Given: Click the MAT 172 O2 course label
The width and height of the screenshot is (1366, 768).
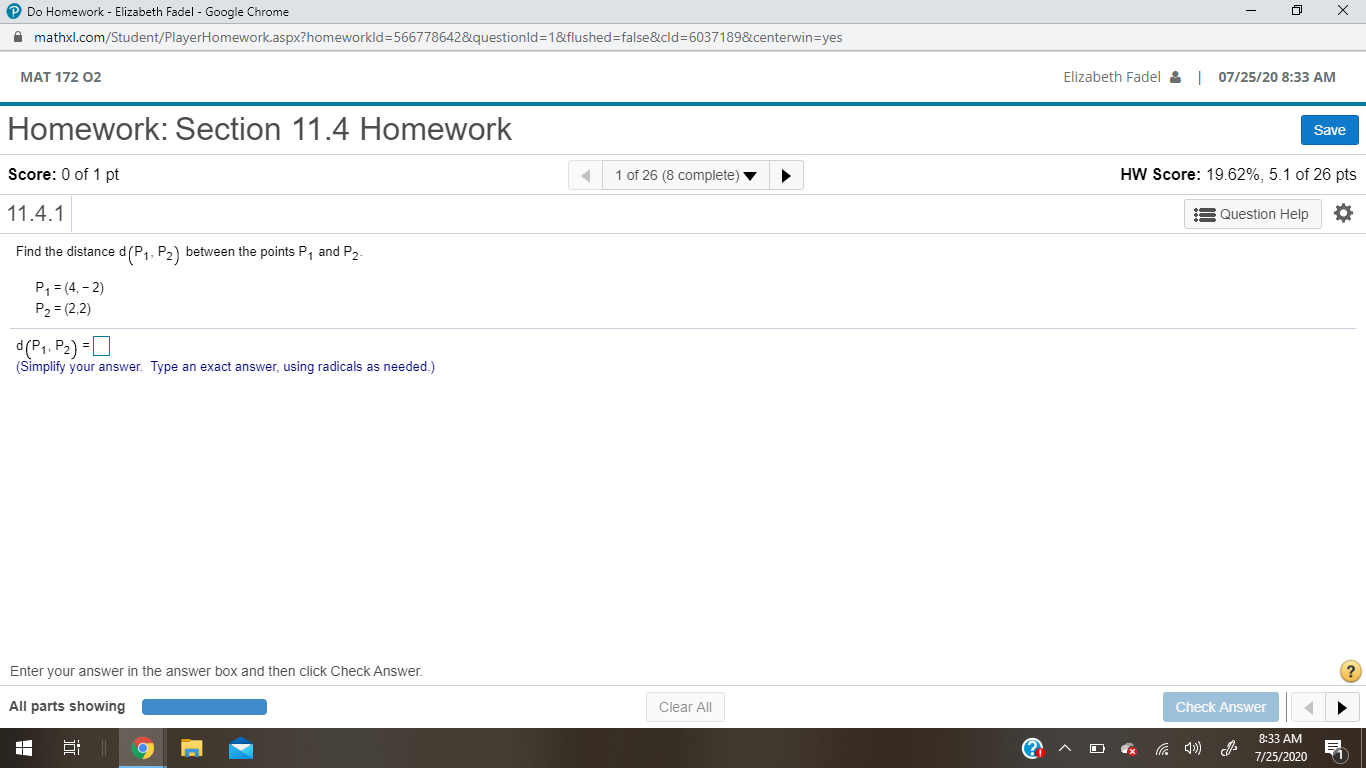Looking at the screenshot, I should tap(61, 76).
